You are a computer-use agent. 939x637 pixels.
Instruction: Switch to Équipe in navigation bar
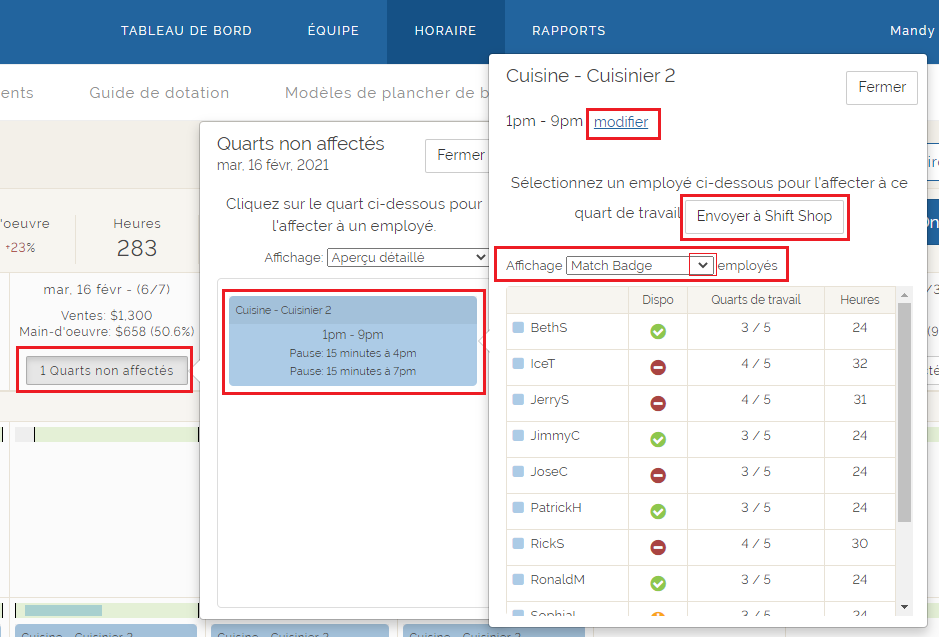(333, 31)
